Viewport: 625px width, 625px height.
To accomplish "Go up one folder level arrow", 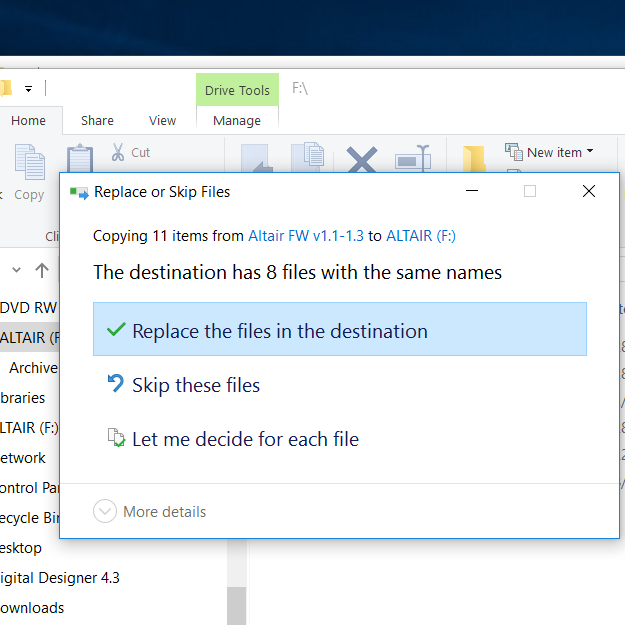I will [x=41, y=270].
